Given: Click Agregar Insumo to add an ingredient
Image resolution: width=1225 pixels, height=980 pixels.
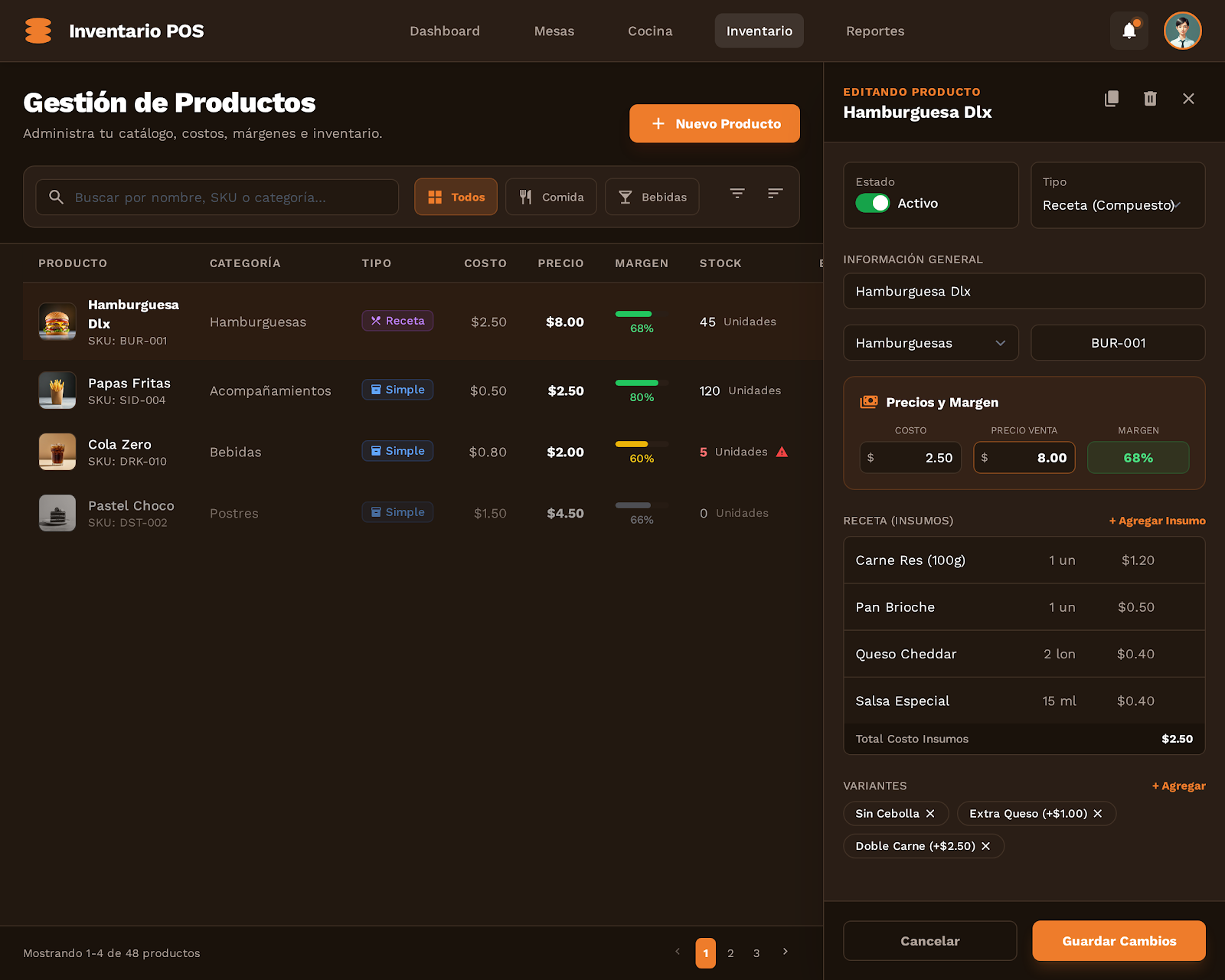Looking at the screenshot, I should pyautogui.click(x=1157, y=520).
